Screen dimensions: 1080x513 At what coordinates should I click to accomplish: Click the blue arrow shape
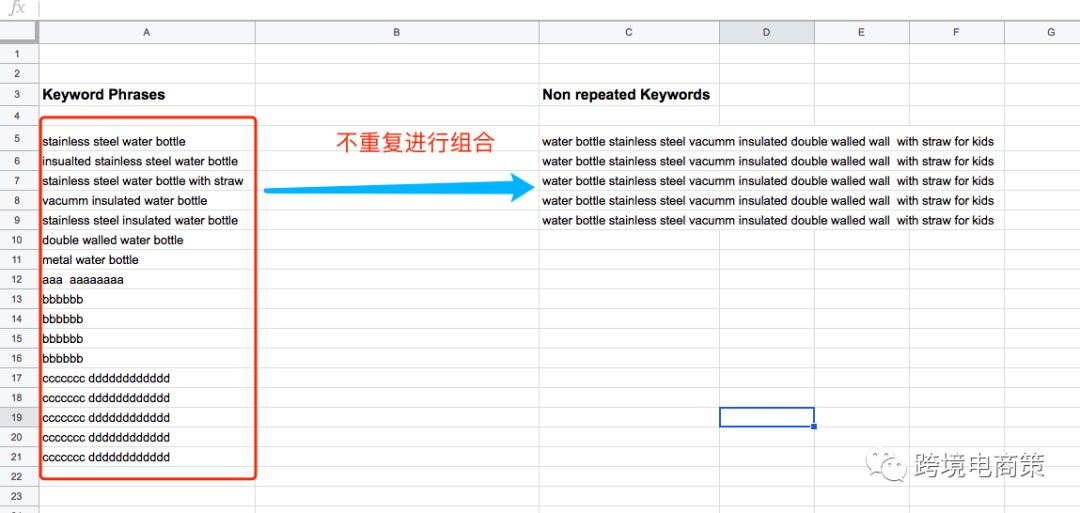tap(400, 187)
